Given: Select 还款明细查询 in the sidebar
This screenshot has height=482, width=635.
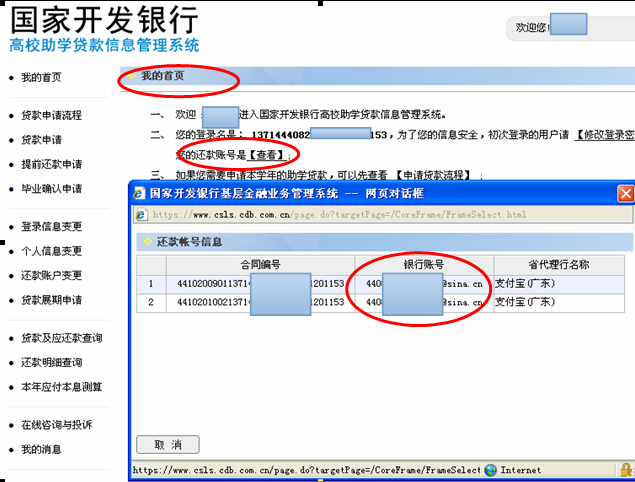Looking at the screenshot, I should click(x=51, y=363).
